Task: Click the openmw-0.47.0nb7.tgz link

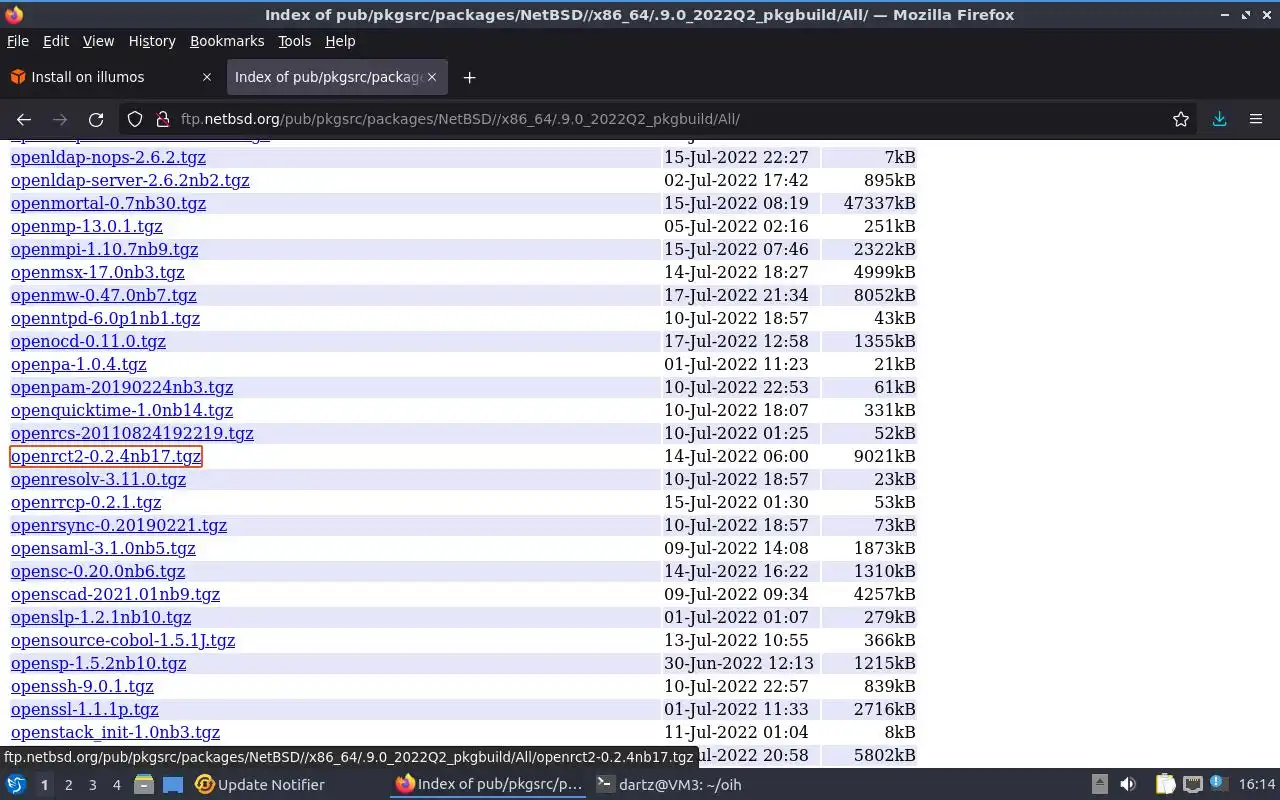Action: (103, 295)
